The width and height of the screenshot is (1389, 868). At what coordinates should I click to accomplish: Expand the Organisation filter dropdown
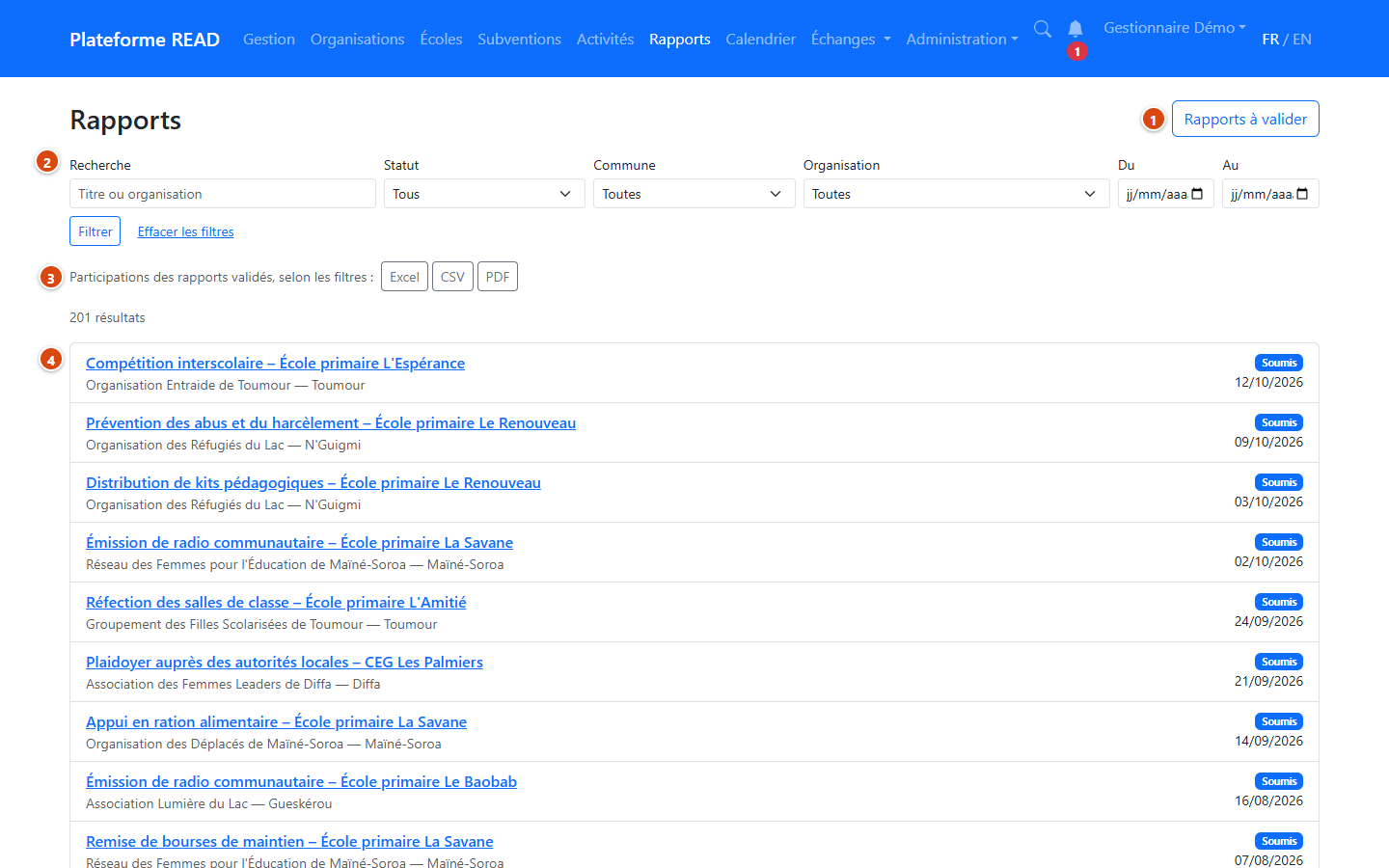pyautogui.click(x=956, y=194)
